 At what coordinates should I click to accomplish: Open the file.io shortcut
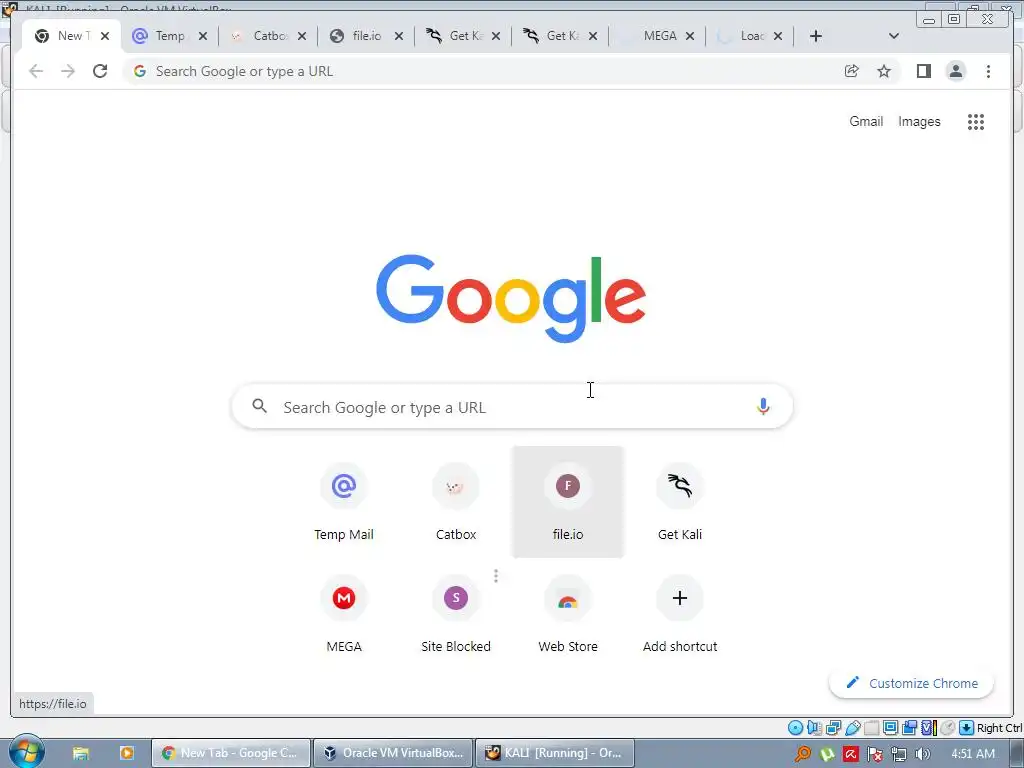(568, 502)
